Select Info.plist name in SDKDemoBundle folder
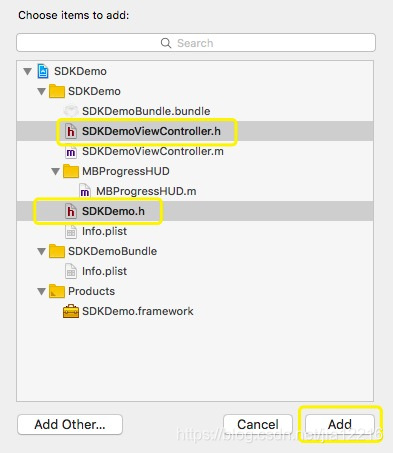Screen dimensions: 393x453 (104, 271)
